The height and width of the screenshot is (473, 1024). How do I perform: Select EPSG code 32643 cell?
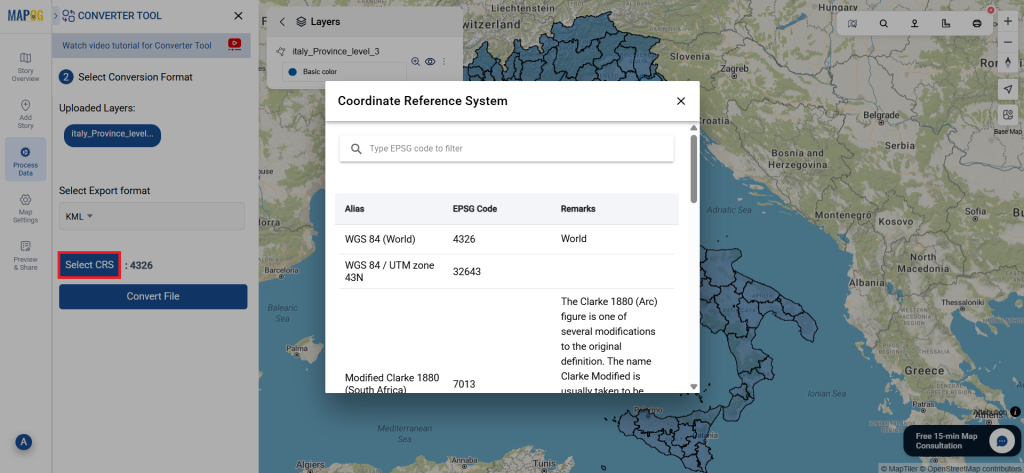click(x=466, y=271)
